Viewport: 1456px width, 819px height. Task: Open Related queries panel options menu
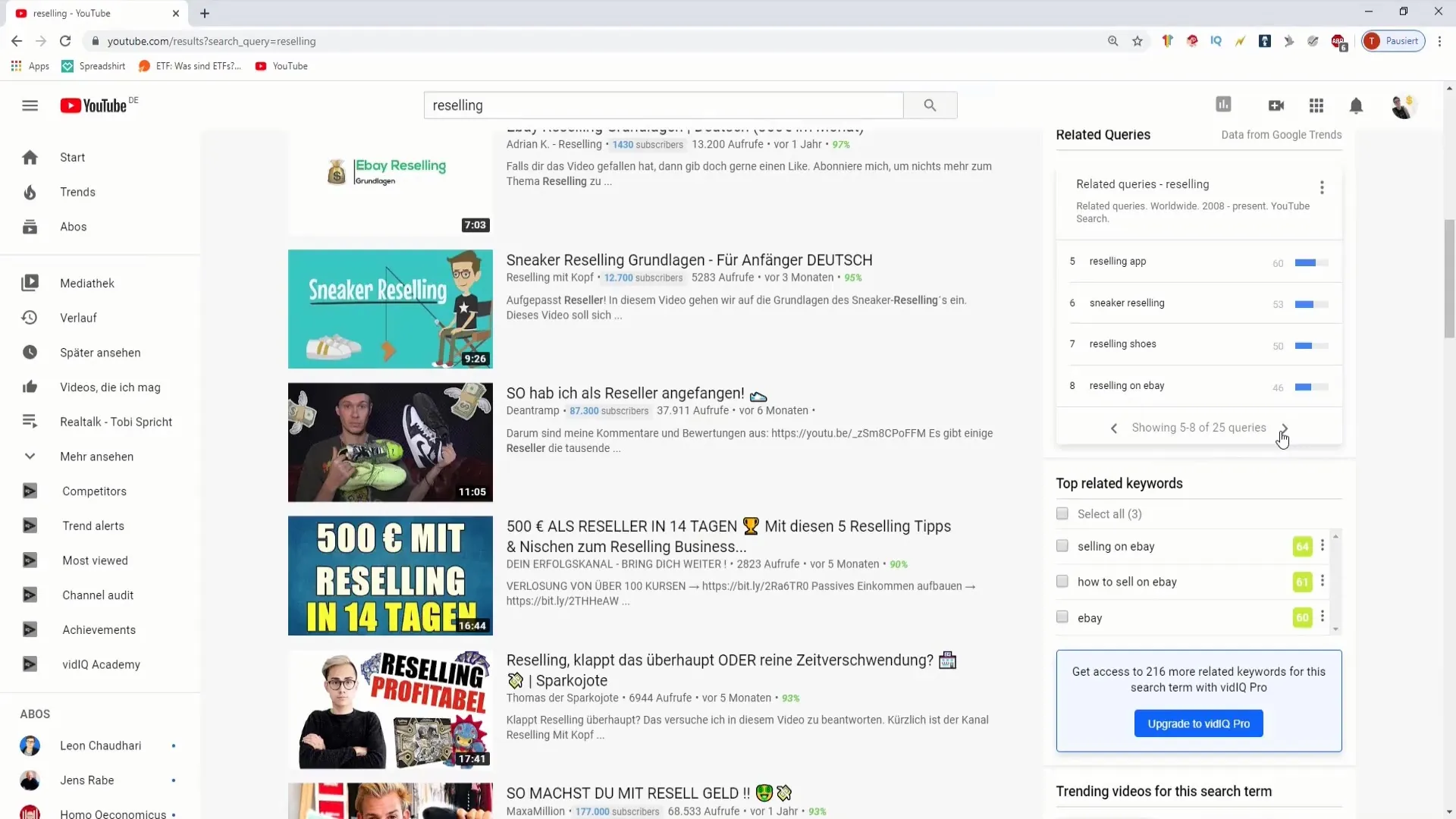point(1322,187)
